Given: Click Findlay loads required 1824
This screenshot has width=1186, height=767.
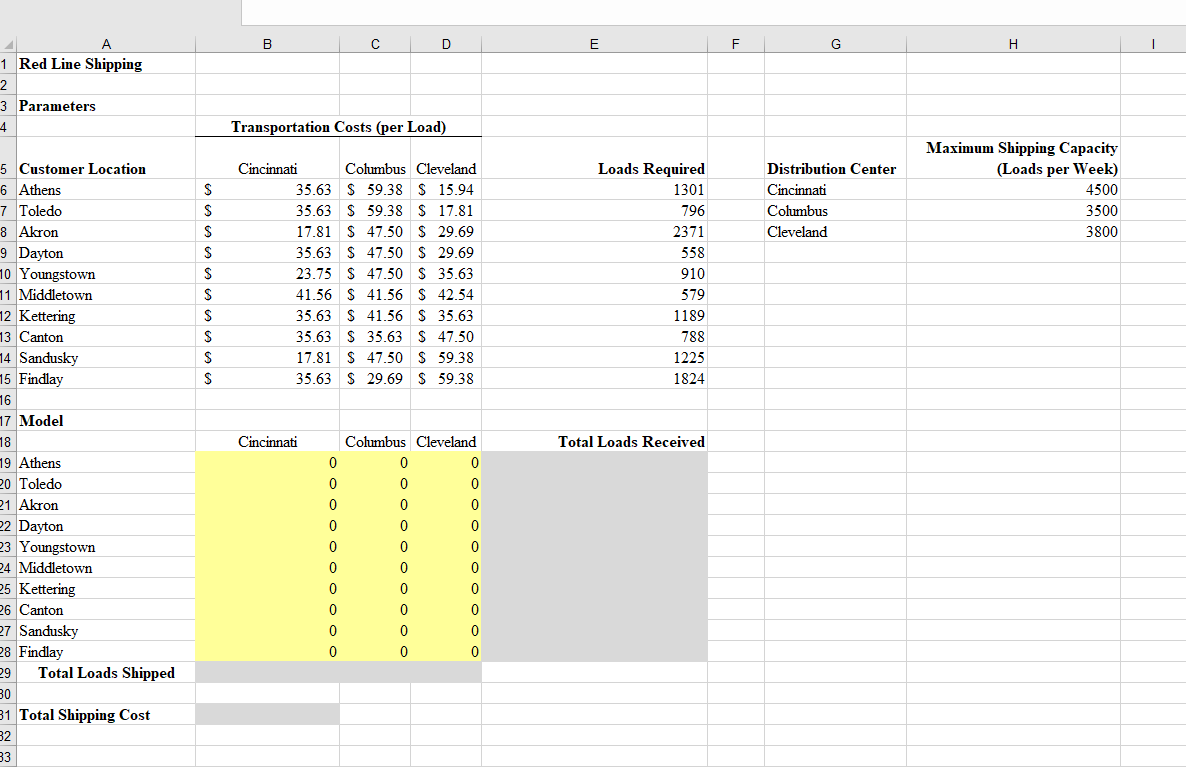Looking at the screenshot, I should (594, 379).
